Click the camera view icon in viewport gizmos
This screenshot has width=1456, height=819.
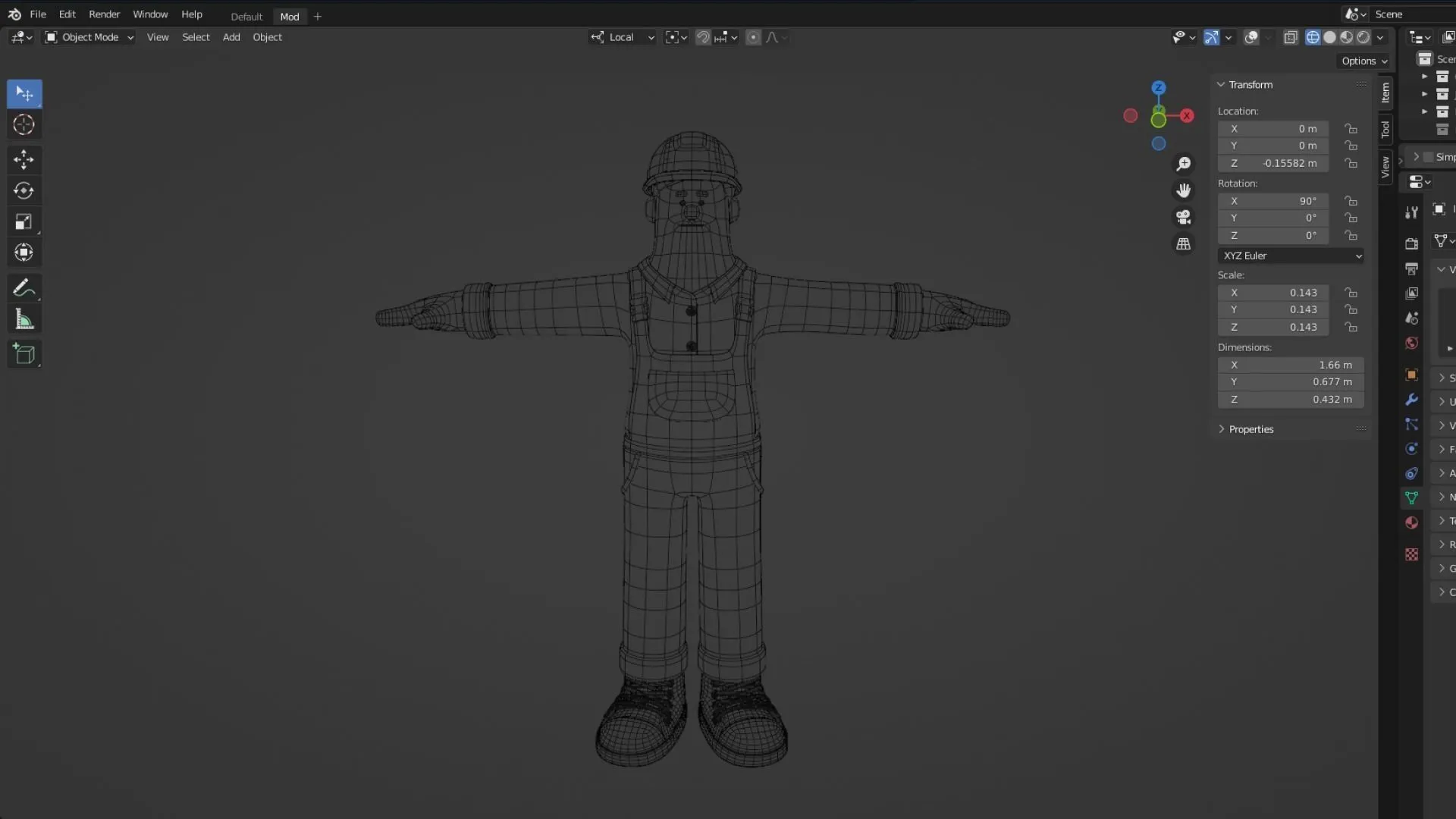(x=1184, y=218)
